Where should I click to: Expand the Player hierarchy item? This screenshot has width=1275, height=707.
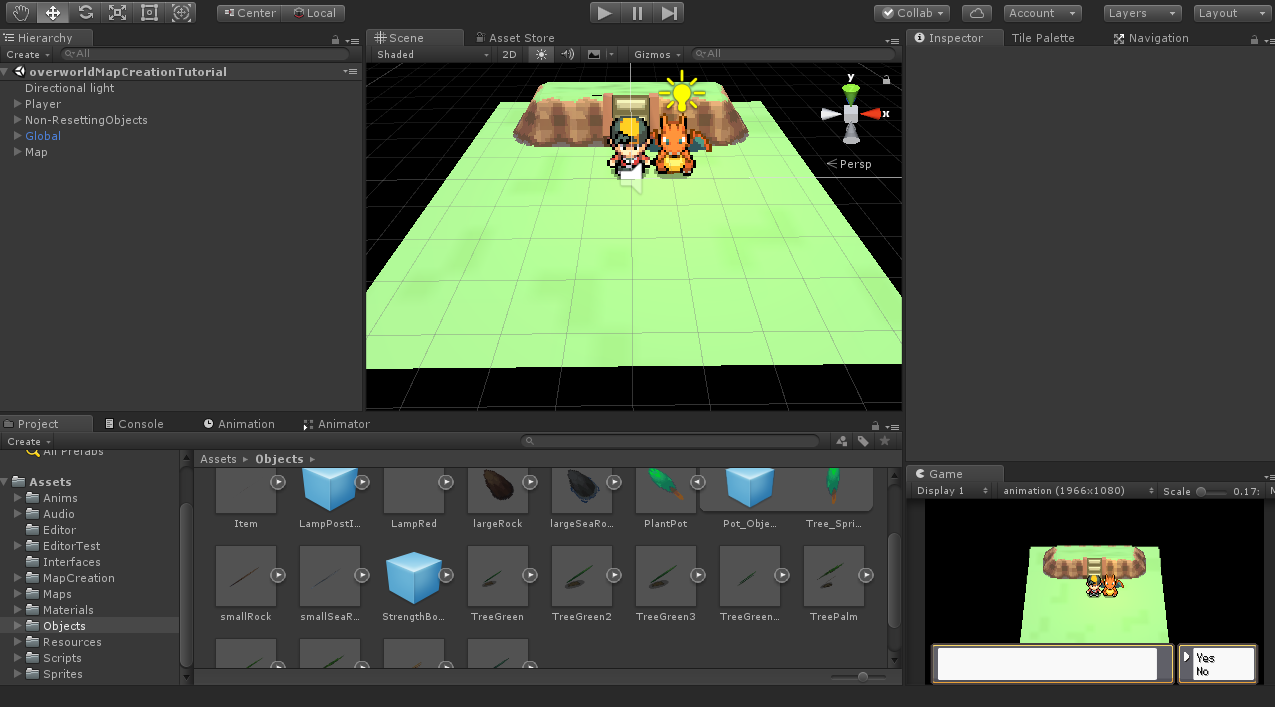(x=18, y=104)
